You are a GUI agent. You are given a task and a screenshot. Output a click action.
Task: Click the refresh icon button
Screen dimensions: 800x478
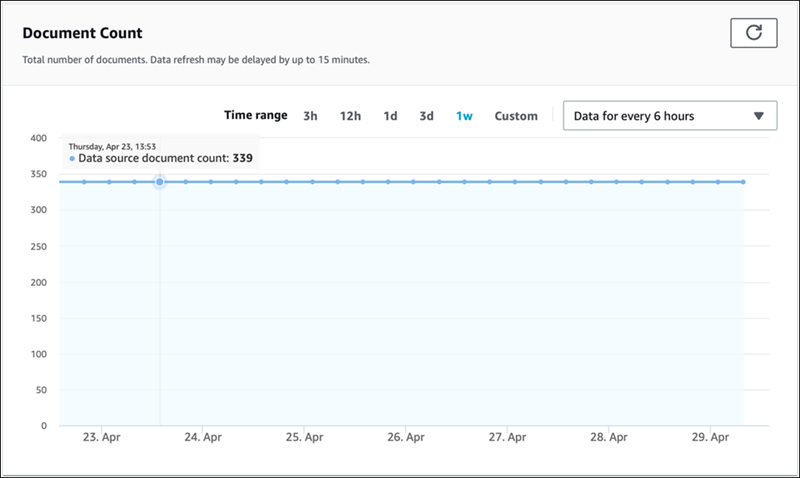click(754, 33)
